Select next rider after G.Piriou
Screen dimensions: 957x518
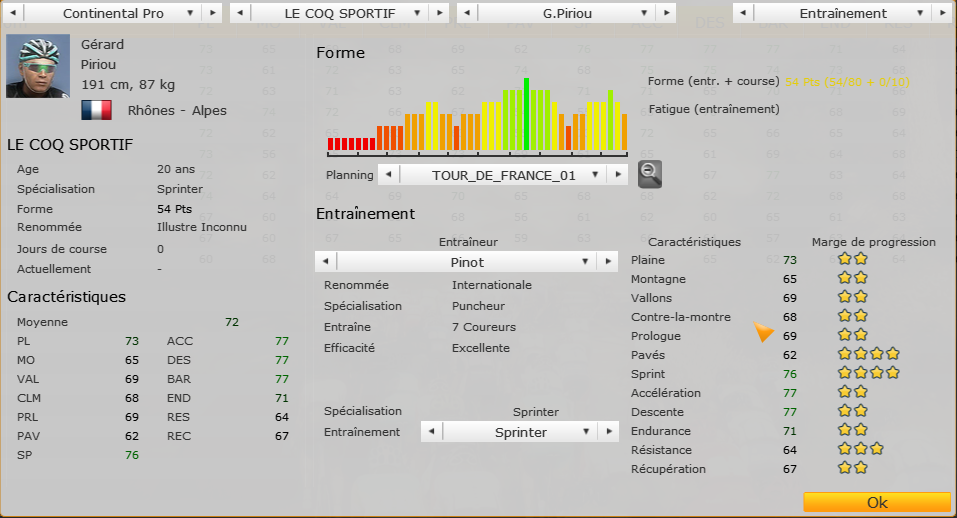pos(667,13)
